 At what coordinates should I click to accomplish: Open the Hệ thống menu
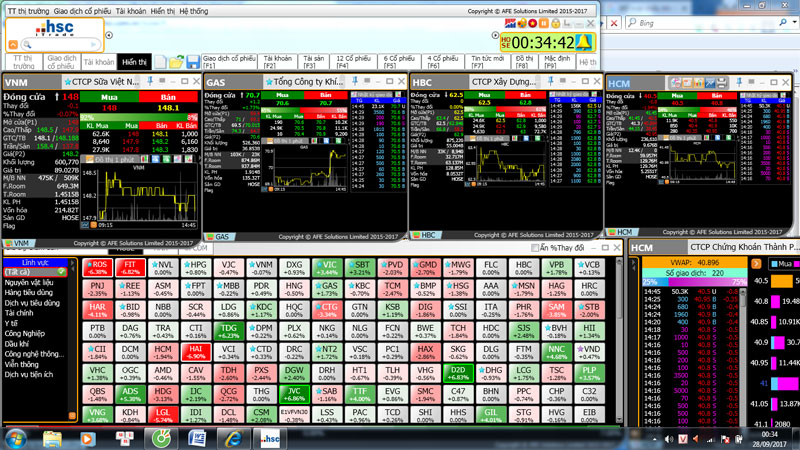click(x=194, y=11)
